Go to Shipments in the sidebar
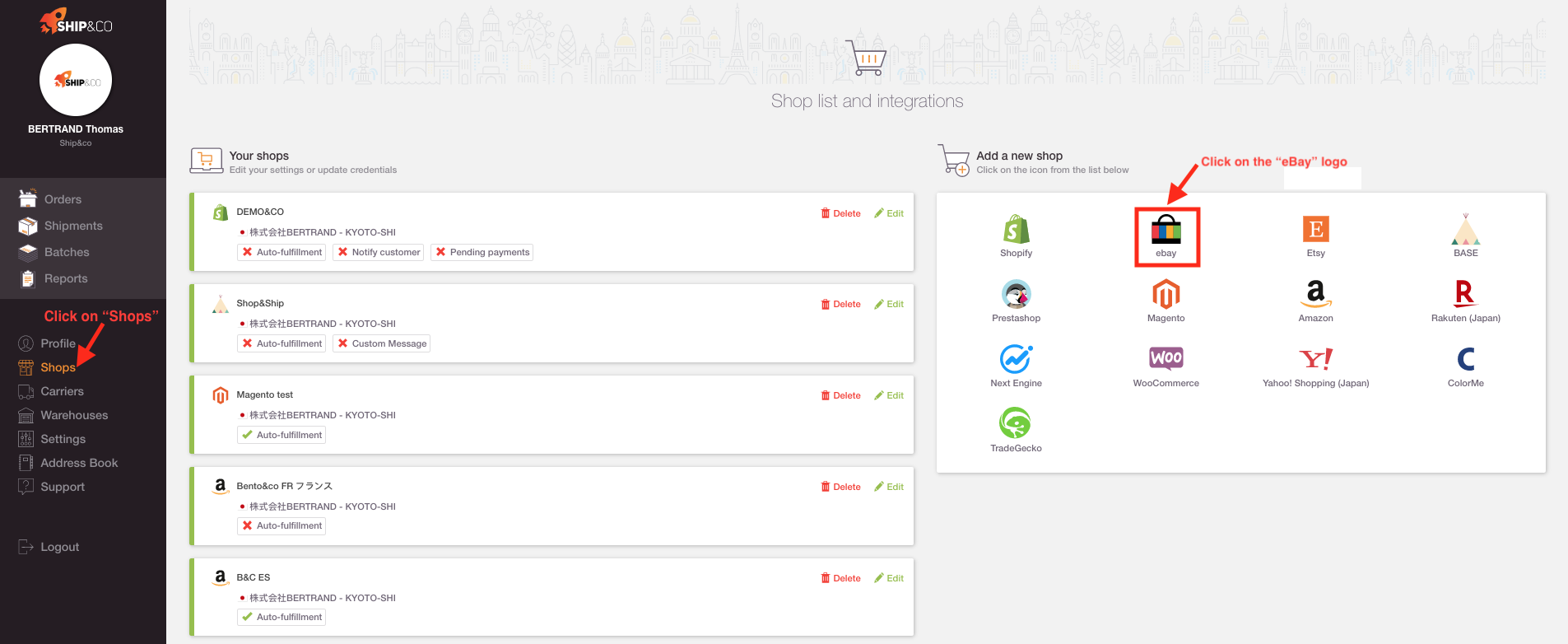 pos(73,226)
